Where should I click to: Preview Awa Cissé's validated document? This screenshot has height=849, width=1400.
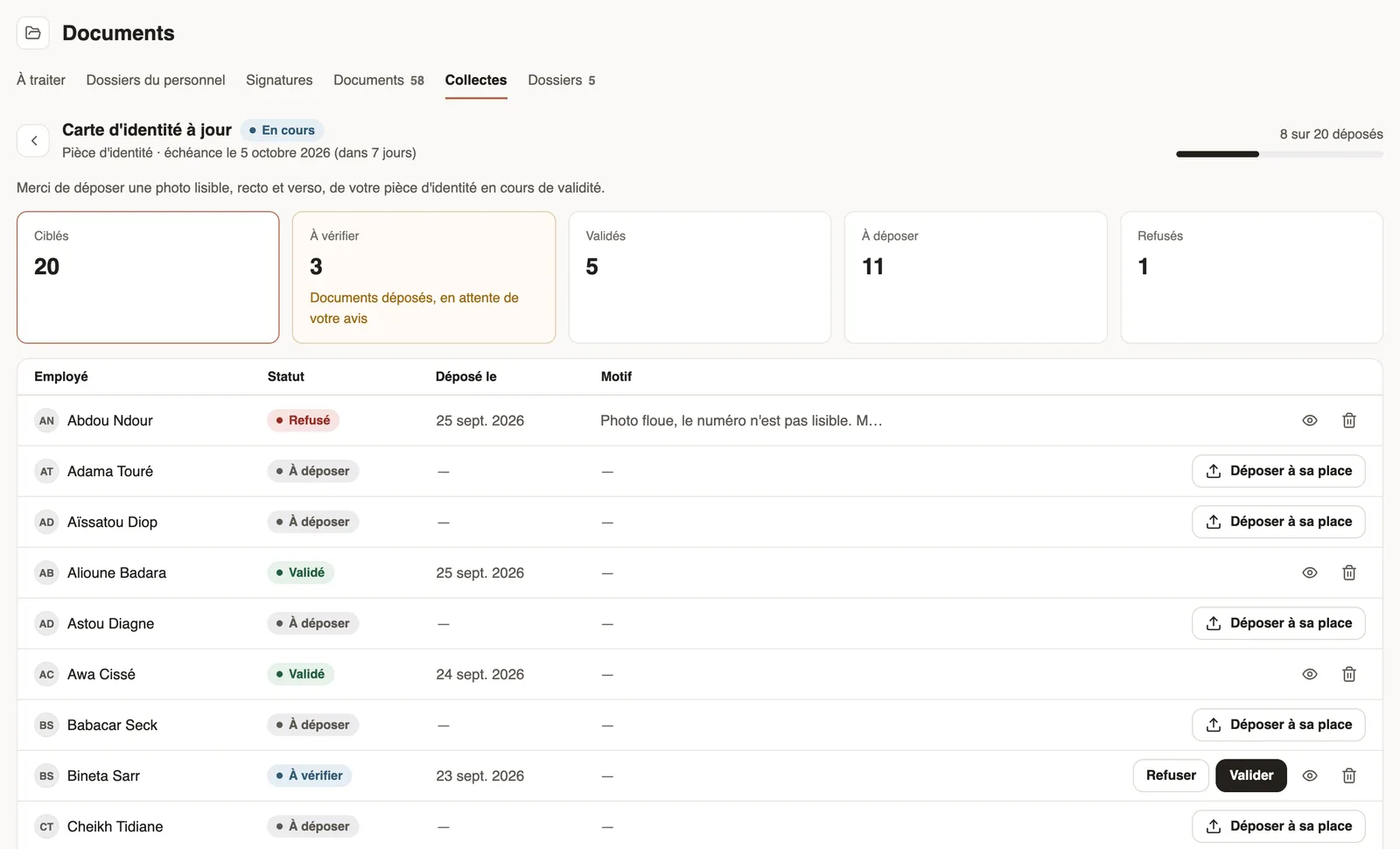1310,674
